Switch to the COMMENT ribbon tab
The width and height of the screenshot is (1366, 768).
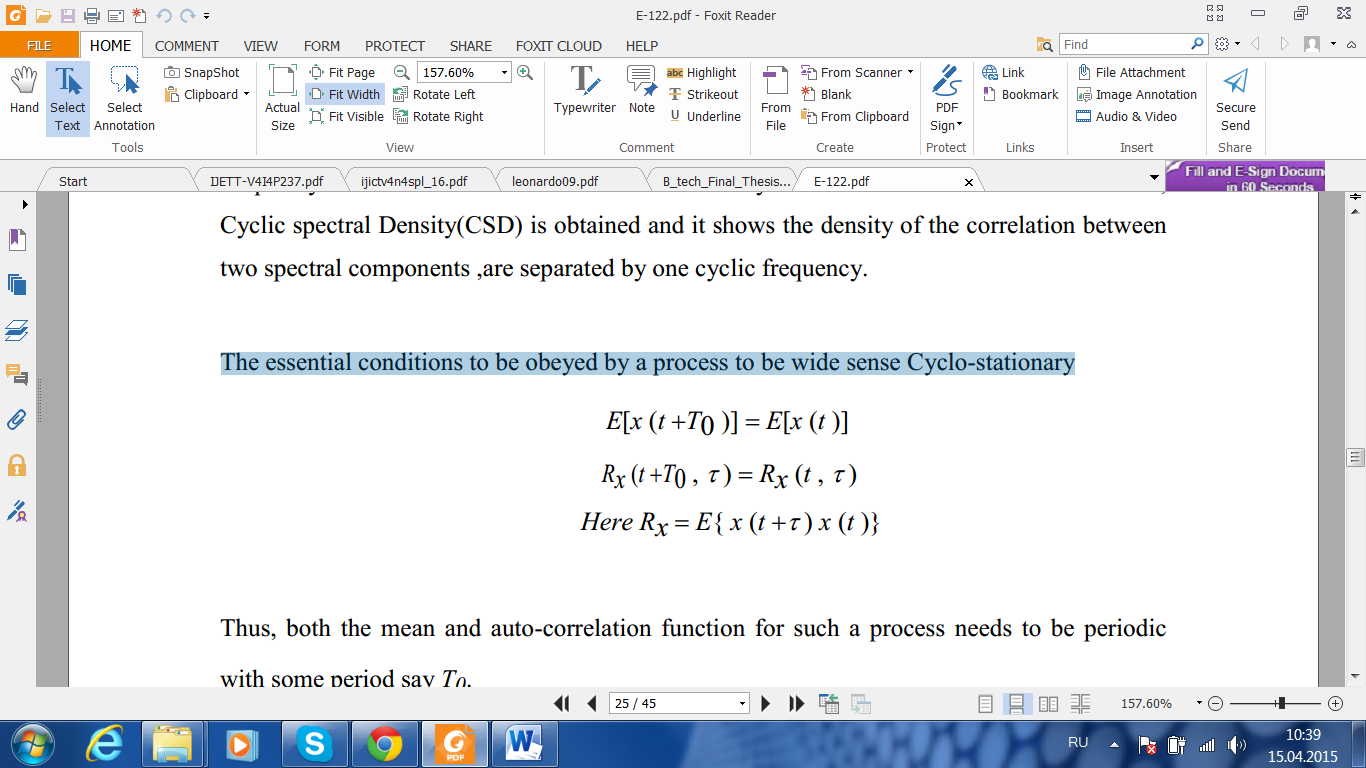tap(186, 45)
